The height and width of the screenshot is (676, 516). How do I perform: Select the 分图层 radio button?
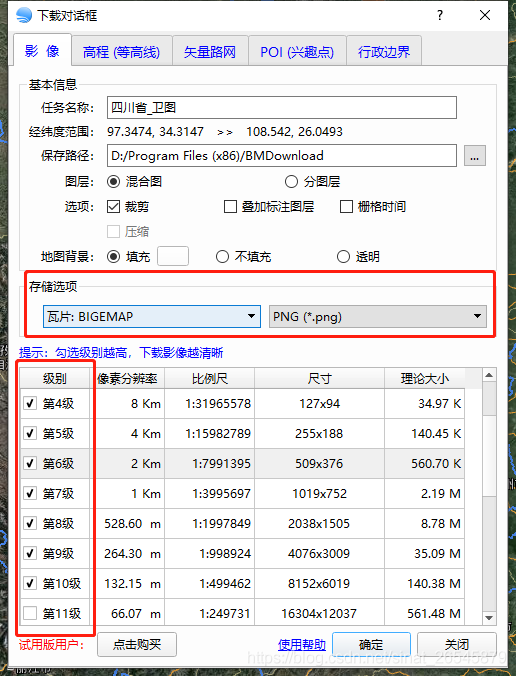(291, 182)
